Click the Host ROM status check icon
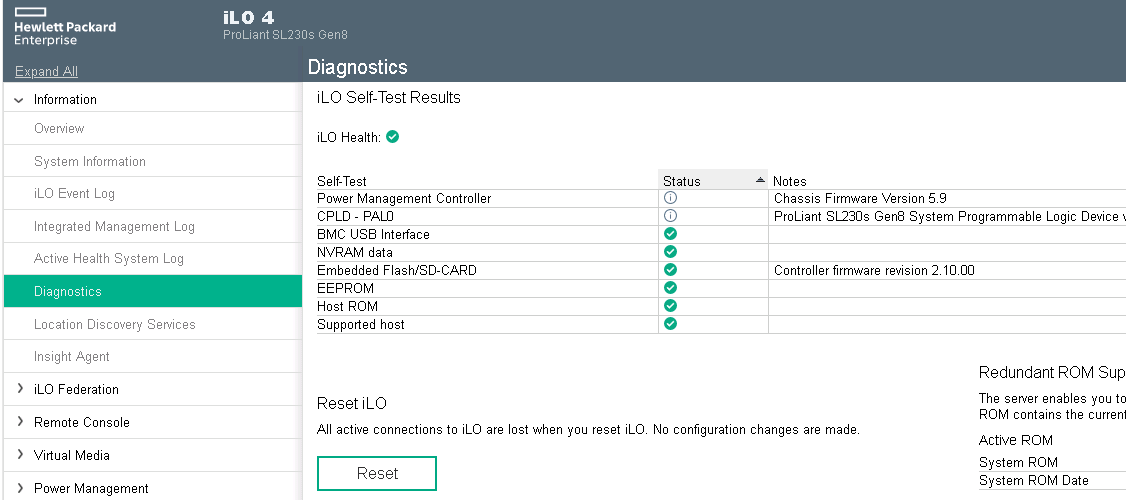1126x500 pixels. click(x=671, y=306)
